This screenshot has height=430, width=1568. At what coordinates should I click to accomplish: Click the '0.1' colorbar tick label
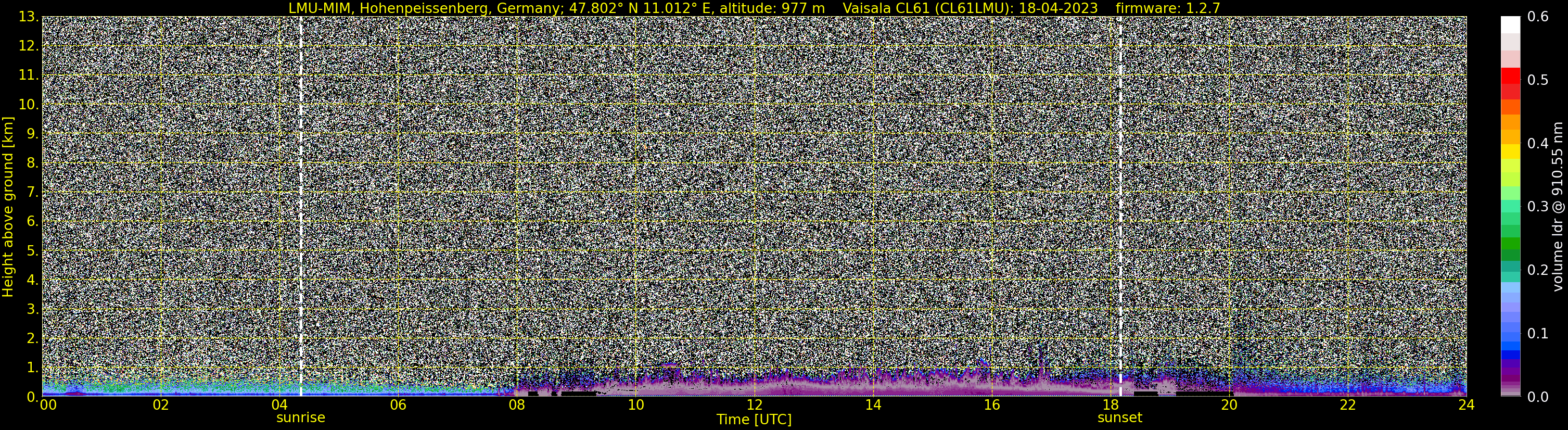tap(1538, 334)
